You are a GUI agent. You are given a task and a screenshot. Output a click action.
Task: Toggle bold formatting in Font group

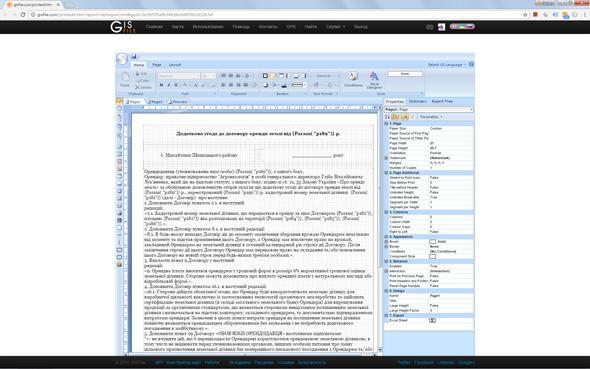[x=161, y=85]
